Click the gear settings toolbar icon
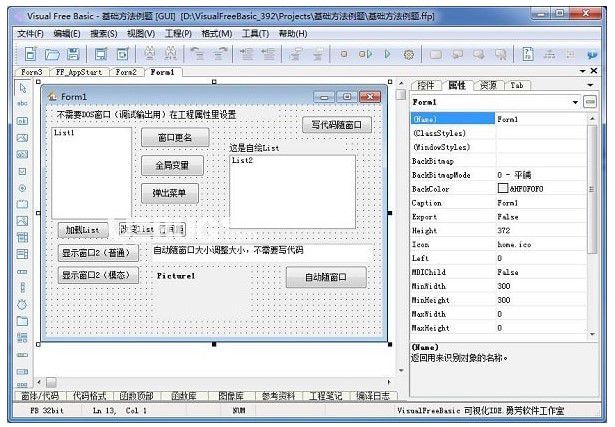 (x=409, y=55)
